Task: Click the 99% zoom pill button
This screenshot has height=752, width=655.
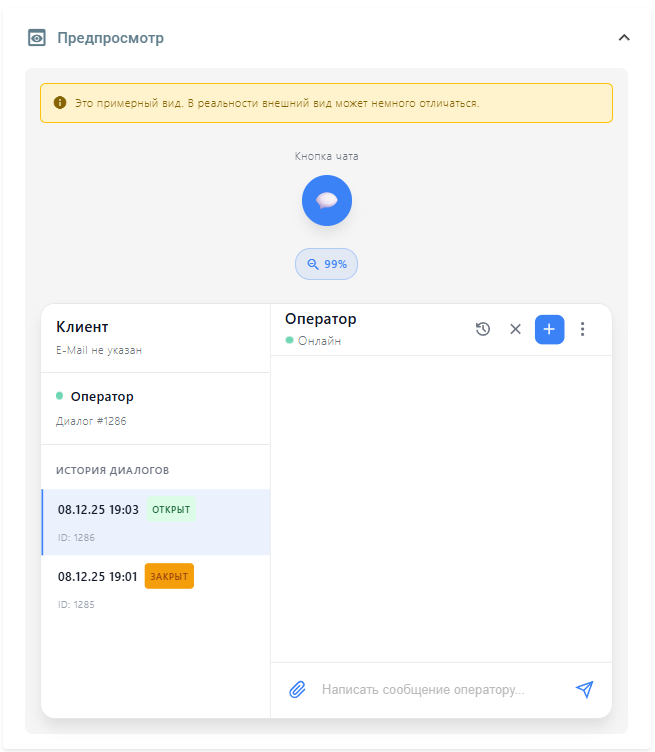Action: click(x=327, y=264)
